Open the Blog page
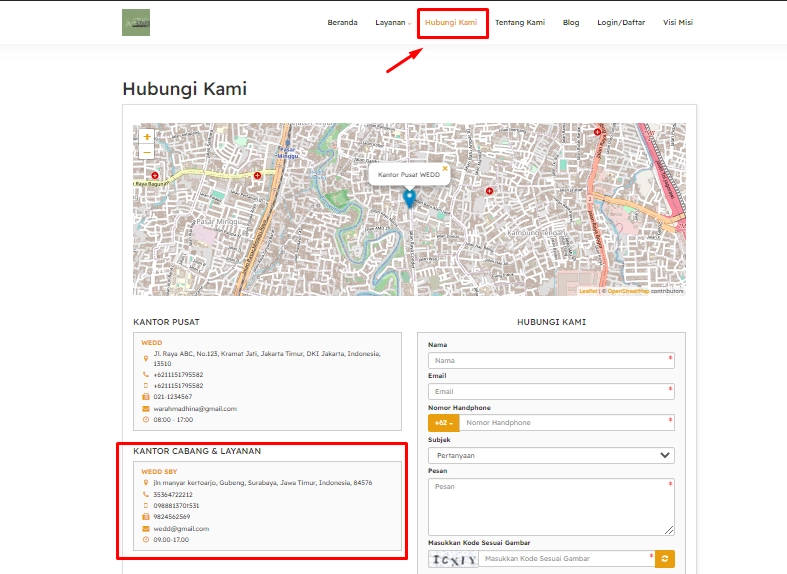 click(571, 22)
